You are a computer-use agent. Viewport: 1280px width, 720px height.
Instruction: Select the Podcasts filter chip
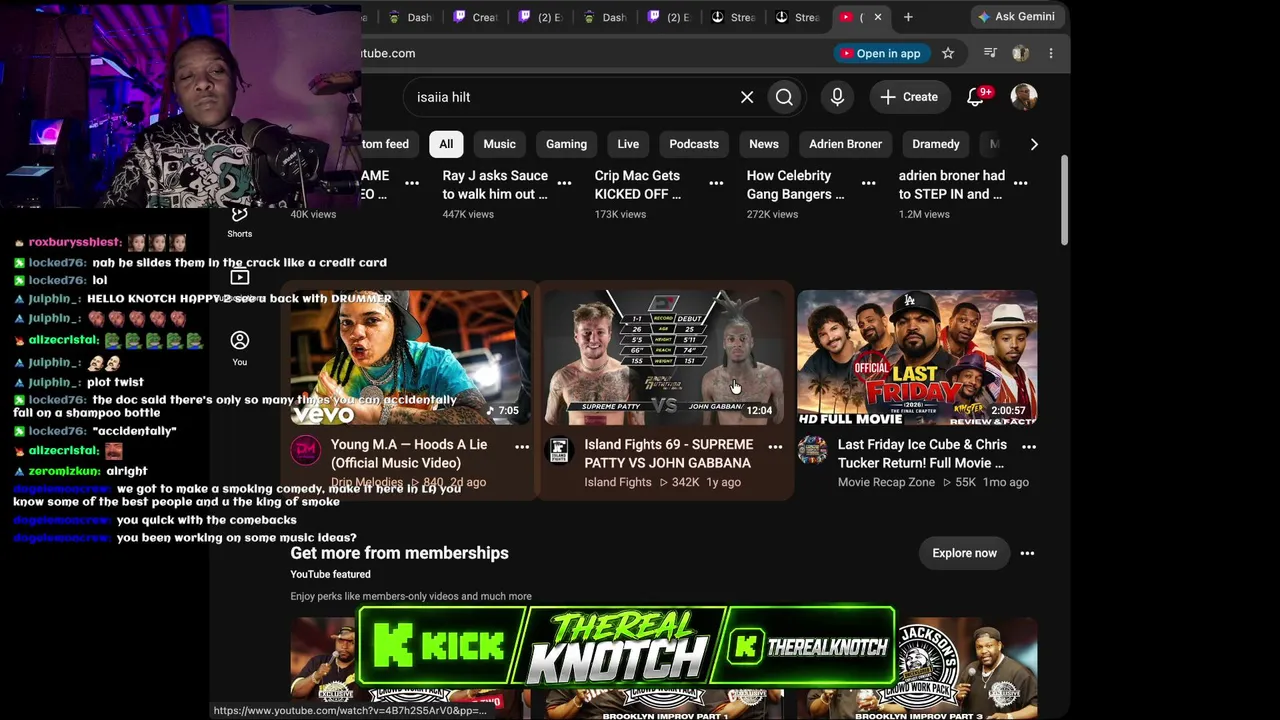(x=694, y=144)
